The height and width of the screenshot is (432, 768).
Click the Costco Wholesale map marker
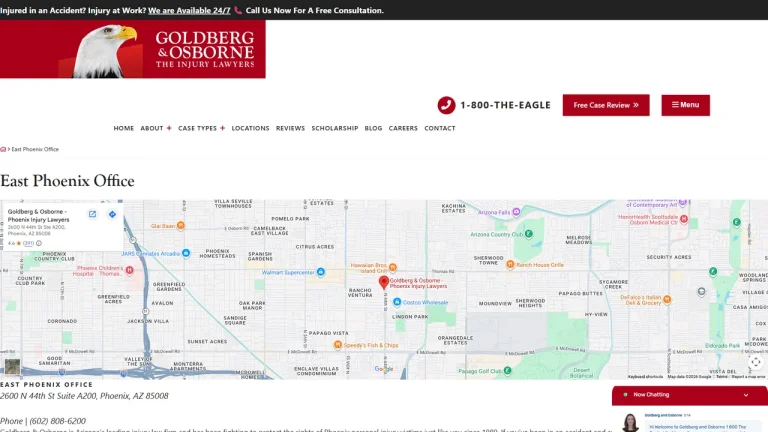click(x=397, y=302)
